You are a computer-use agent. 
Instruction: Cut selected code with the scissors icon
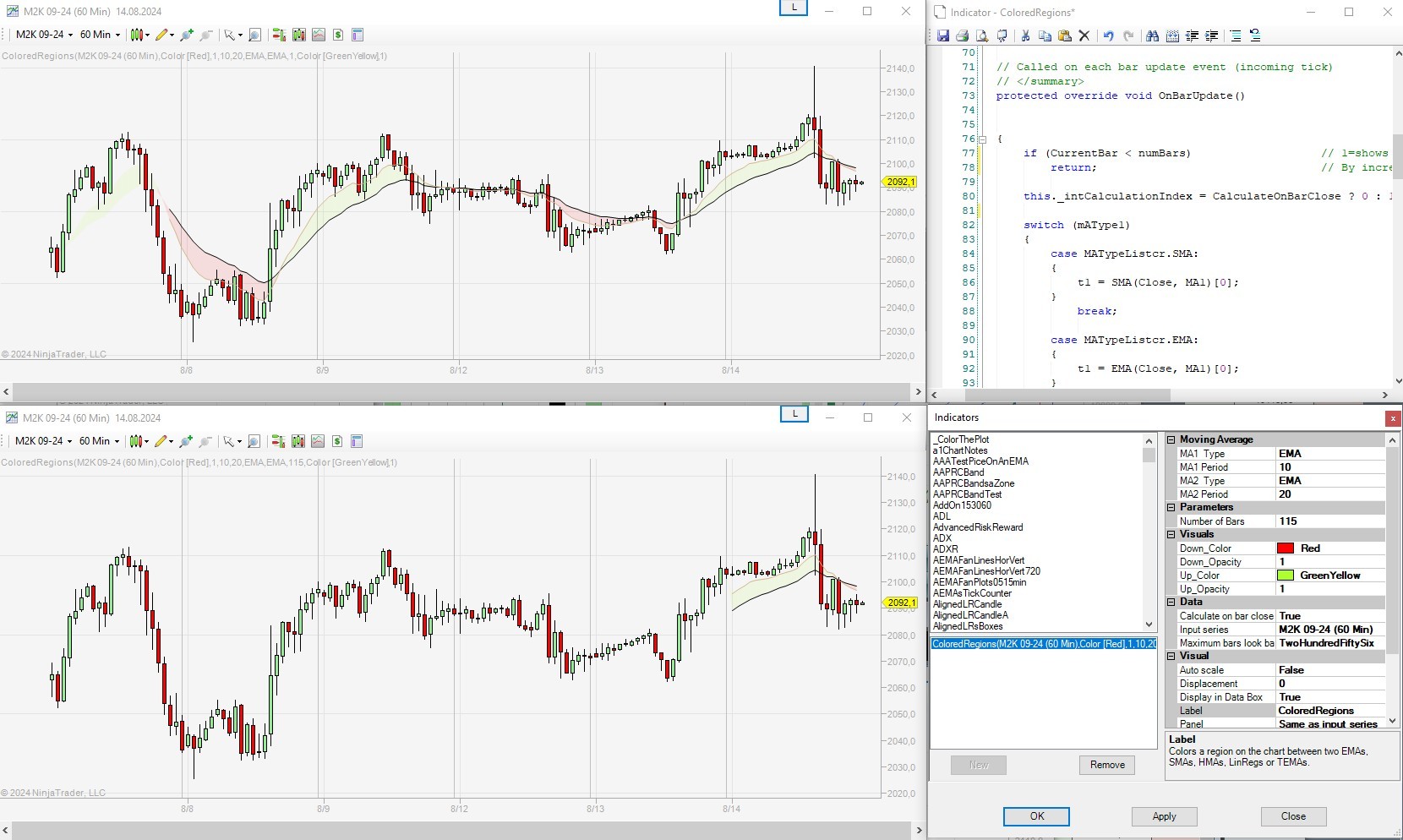coord(1025,35)
